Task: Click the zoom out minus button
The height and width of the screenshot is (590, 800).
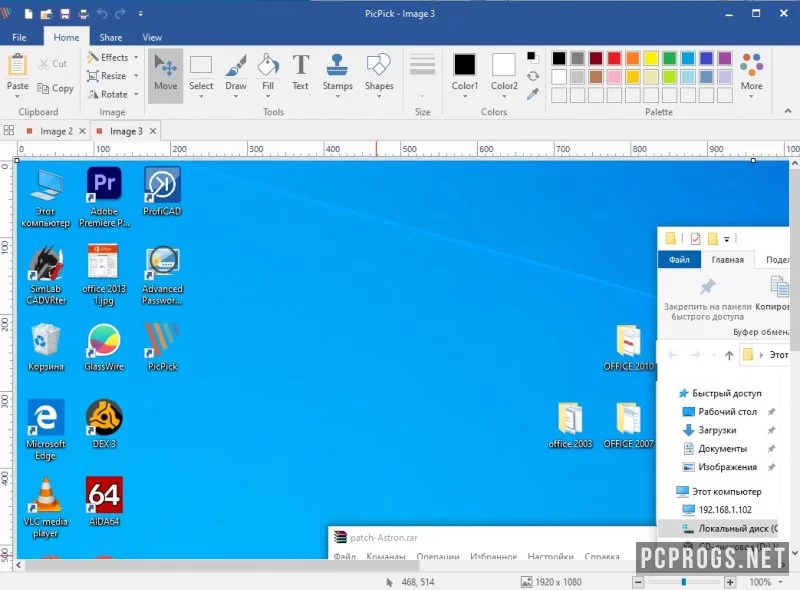Action: point(638,582)
